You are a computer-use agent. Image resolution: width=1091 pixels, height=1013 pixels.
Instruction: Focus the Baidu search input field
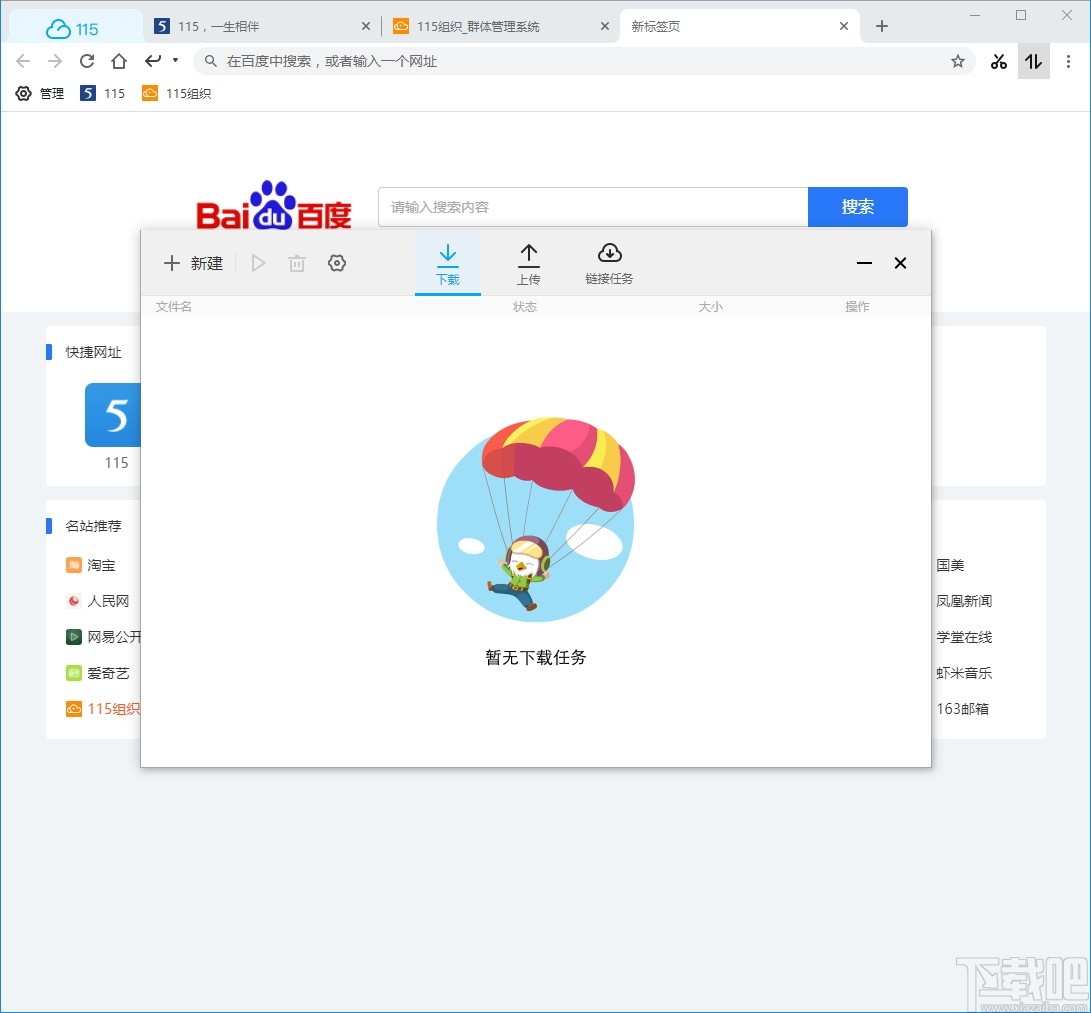coord(593,207)
